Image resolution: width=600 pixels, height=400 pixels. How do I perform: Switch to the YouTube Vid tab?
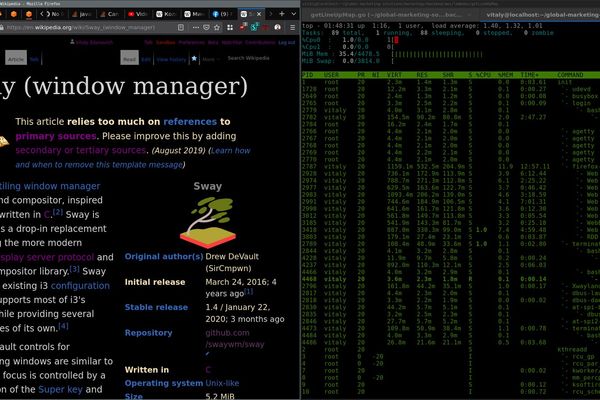pos(137,14)
